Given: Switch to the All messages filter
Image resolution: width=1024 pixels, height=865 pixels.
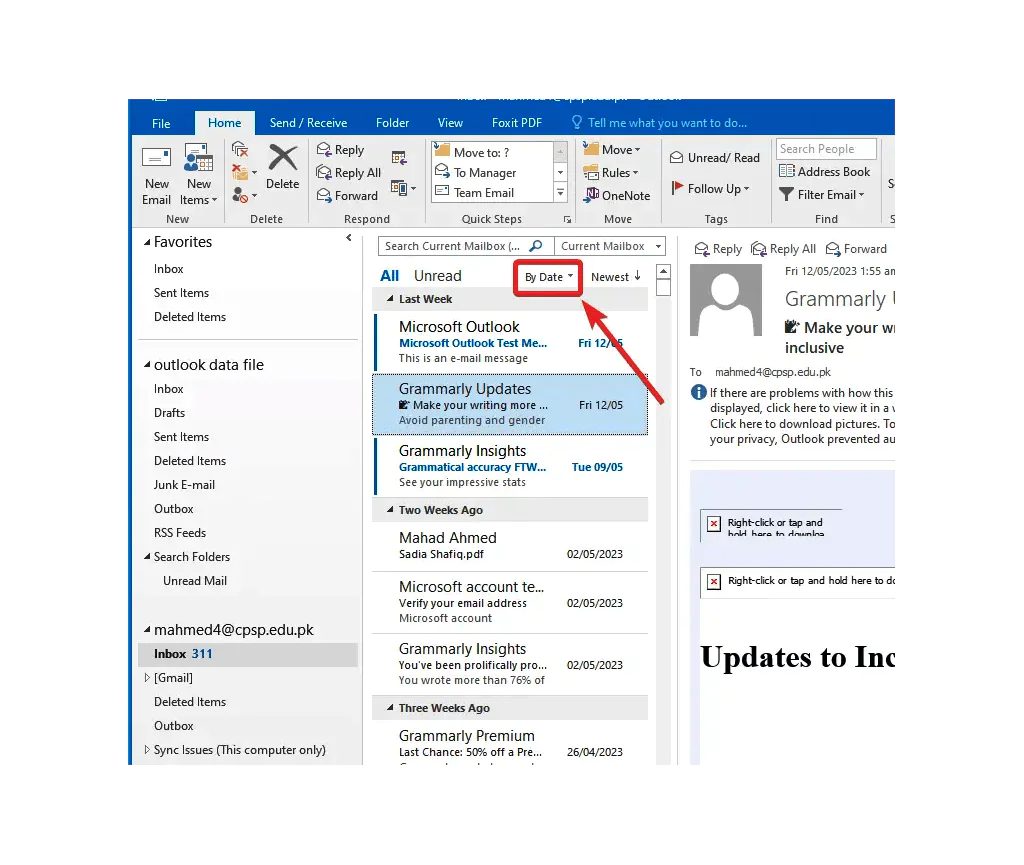Looking at the screenshot, I should coord(390,275).
